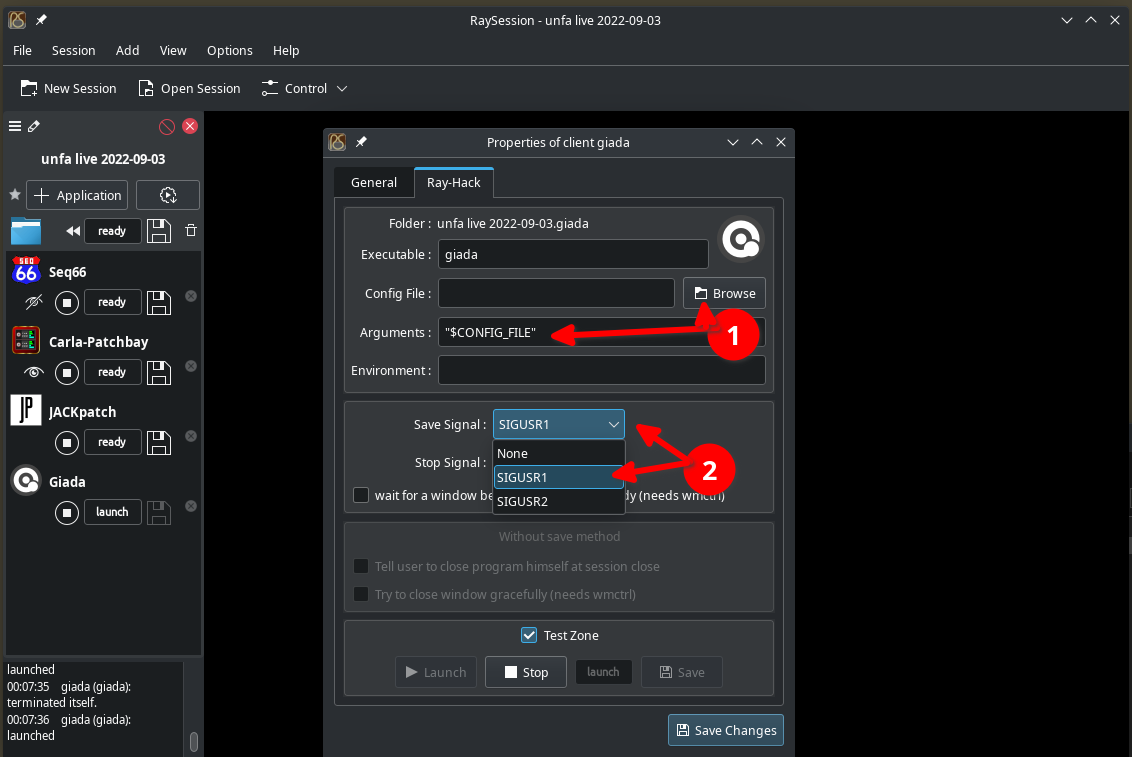The height and width of the screenshot is (757, 1132).
Task: Select SIGUSR1 from the dropdown list
Action: pos(559,477)
